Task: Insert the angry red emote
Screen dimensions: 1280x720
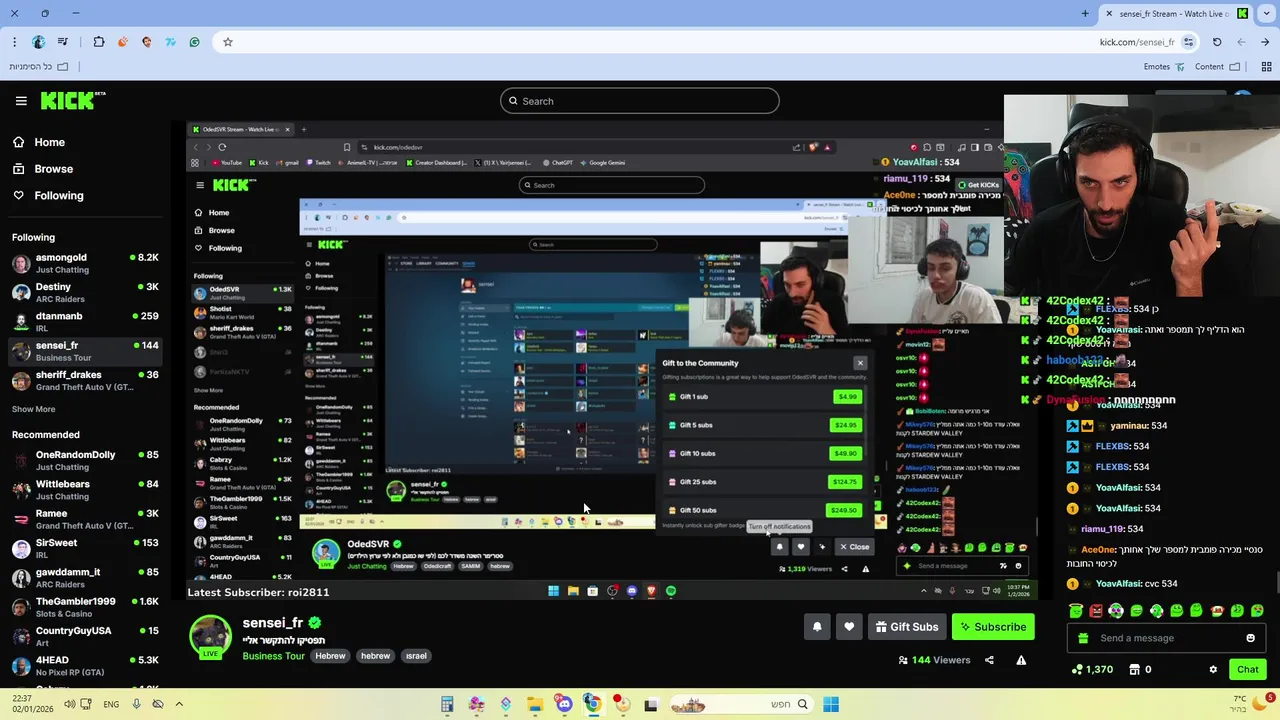Action: click(1096, 611)
